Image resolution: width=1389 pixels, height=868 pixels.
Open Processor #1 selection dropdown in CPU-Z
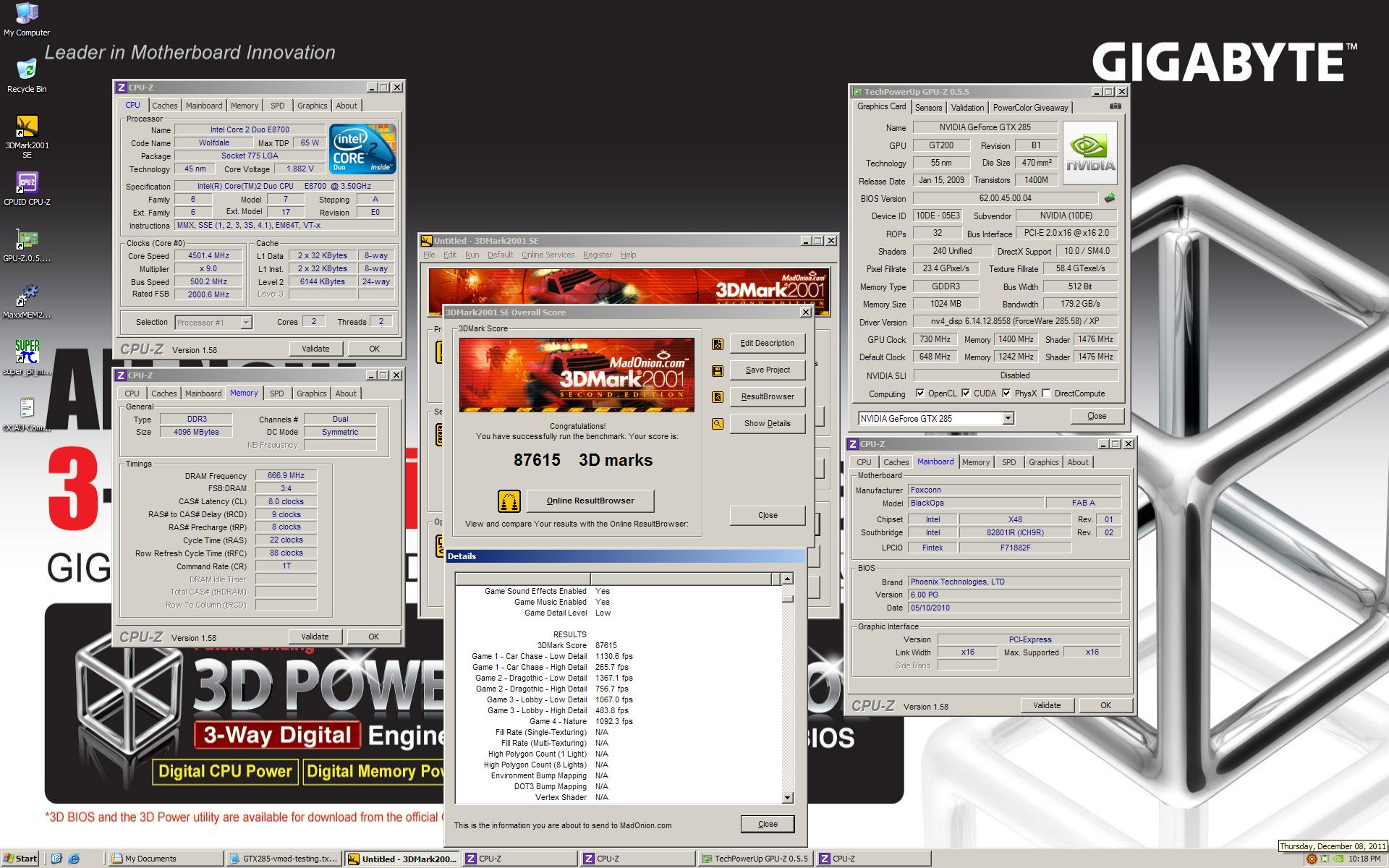pyautogui.click(x=246, y=323)
